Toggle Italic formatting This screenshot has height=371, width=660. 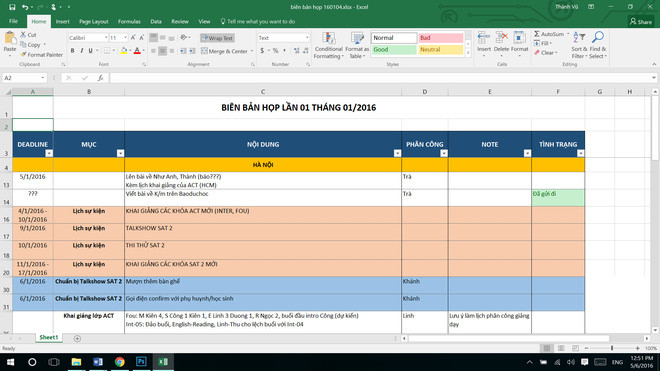tap(82, 51)
